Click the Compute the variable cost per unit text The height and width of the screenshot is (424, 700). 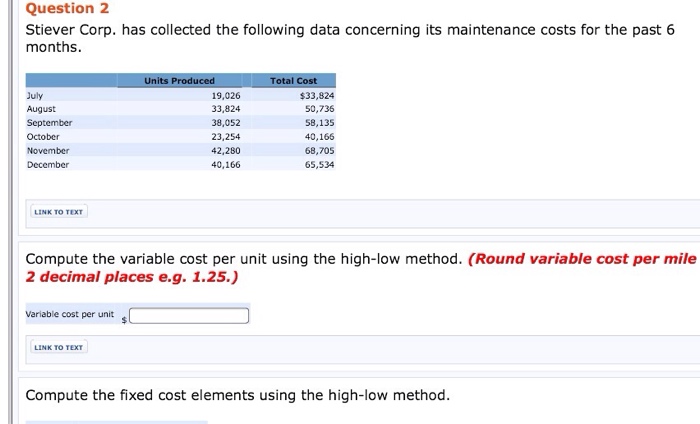click(244, 259)
